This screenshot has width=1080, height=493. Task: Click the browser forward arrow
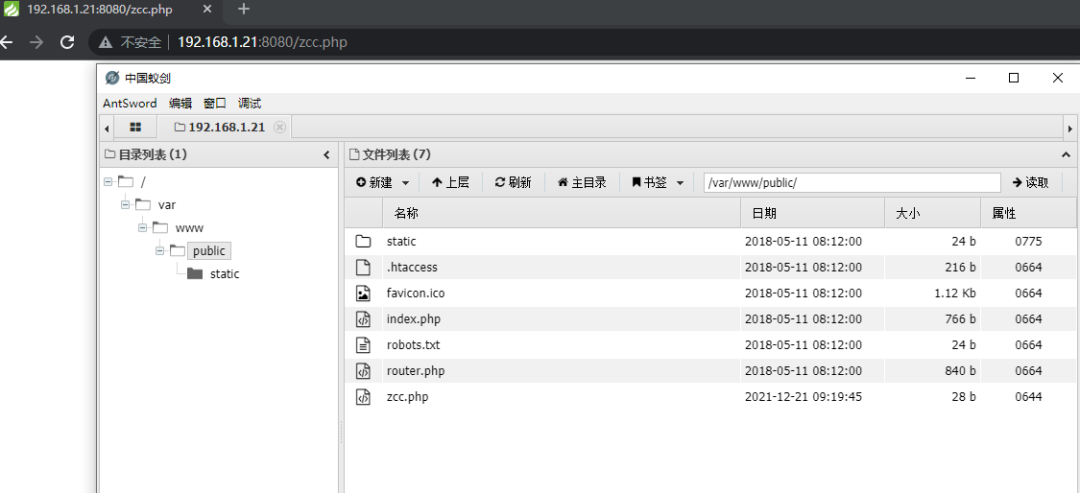(37, 42)
